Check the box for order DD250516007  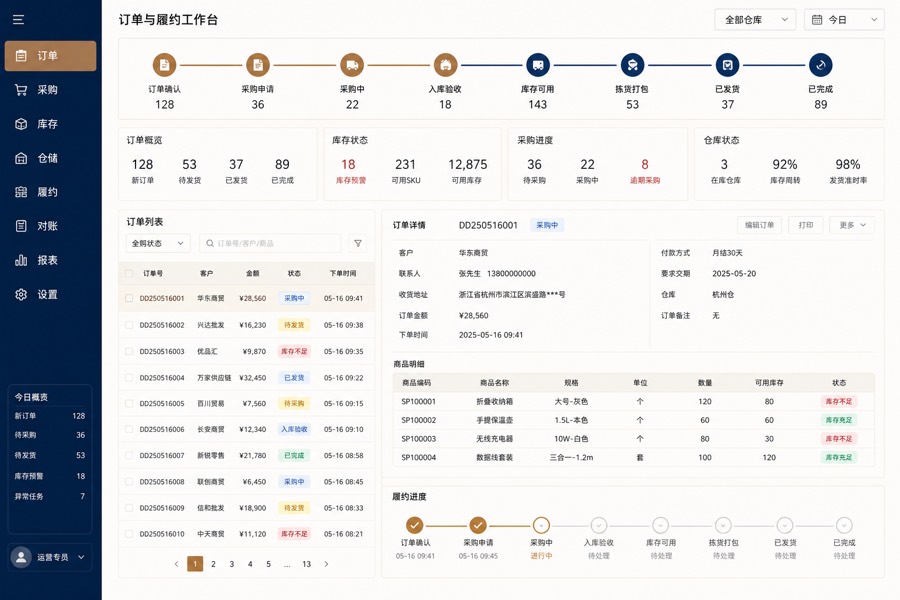(129, 455)
